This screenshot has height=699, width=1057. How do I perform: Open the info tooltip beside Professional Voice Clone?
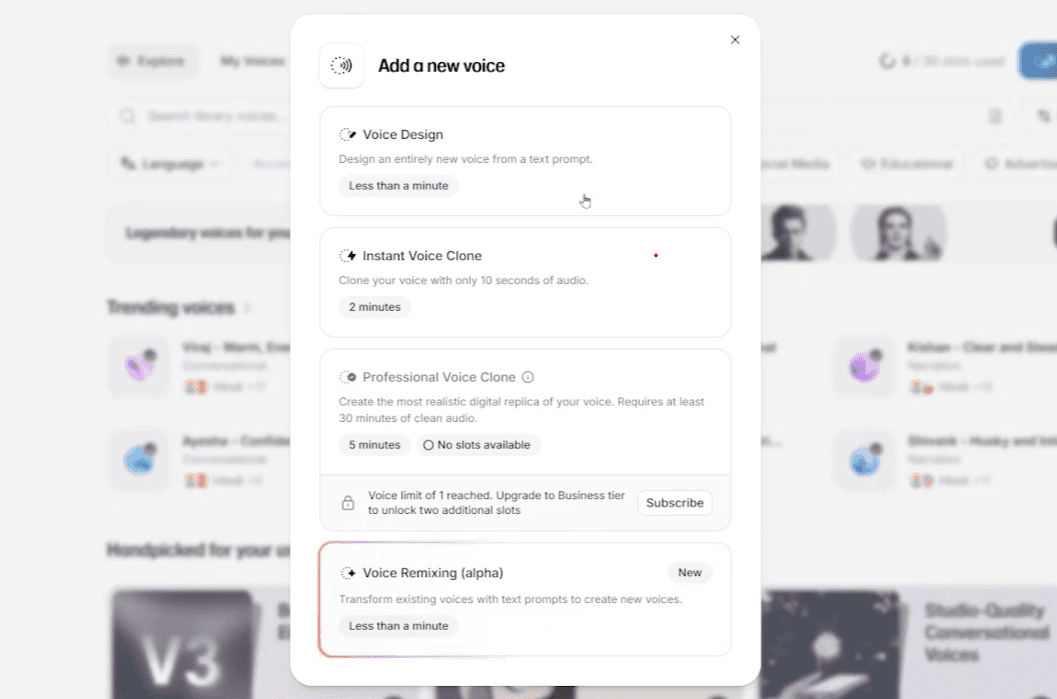529,377
